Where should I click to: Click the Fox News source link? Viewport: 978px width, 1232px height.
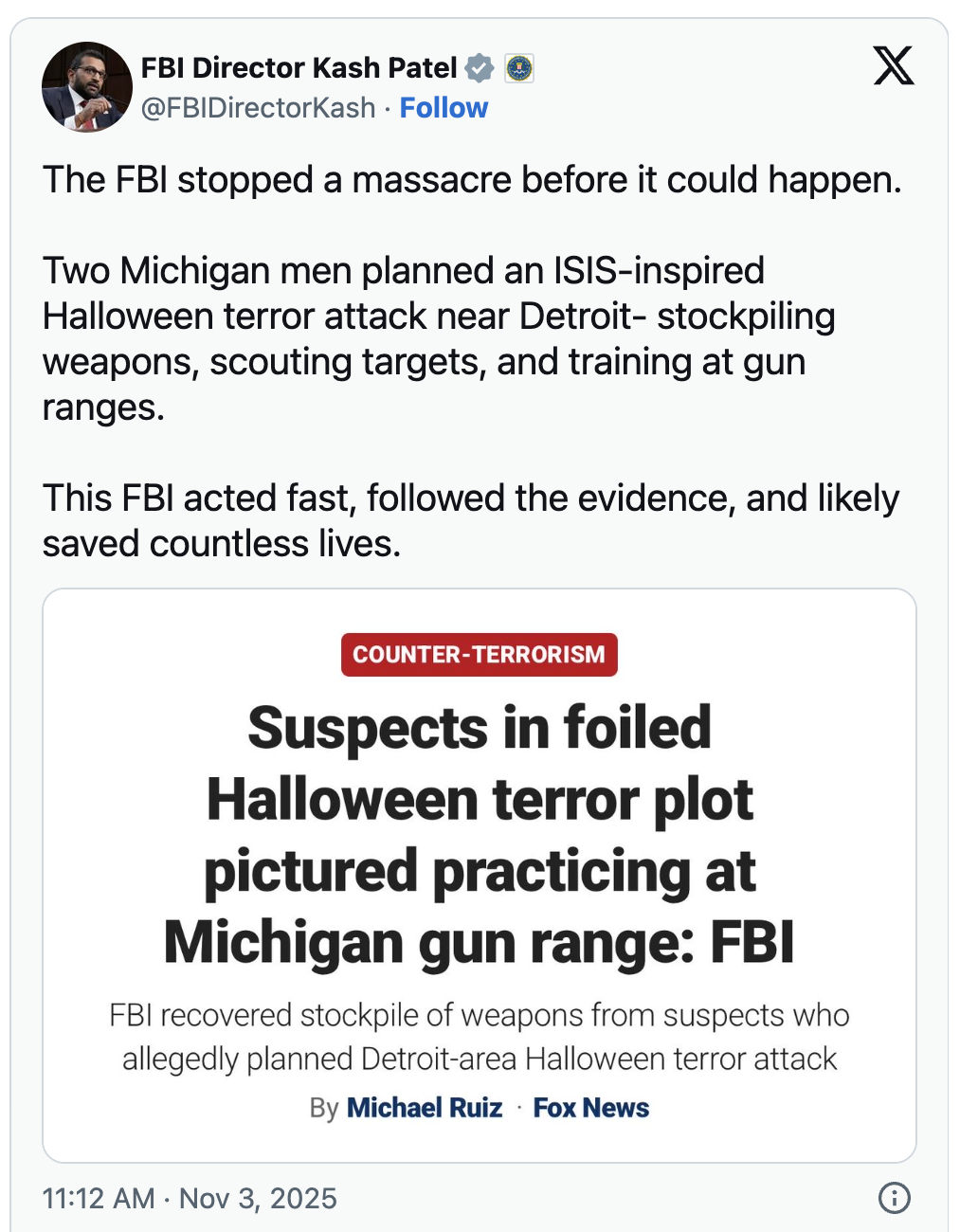(x=591, y=1108)
